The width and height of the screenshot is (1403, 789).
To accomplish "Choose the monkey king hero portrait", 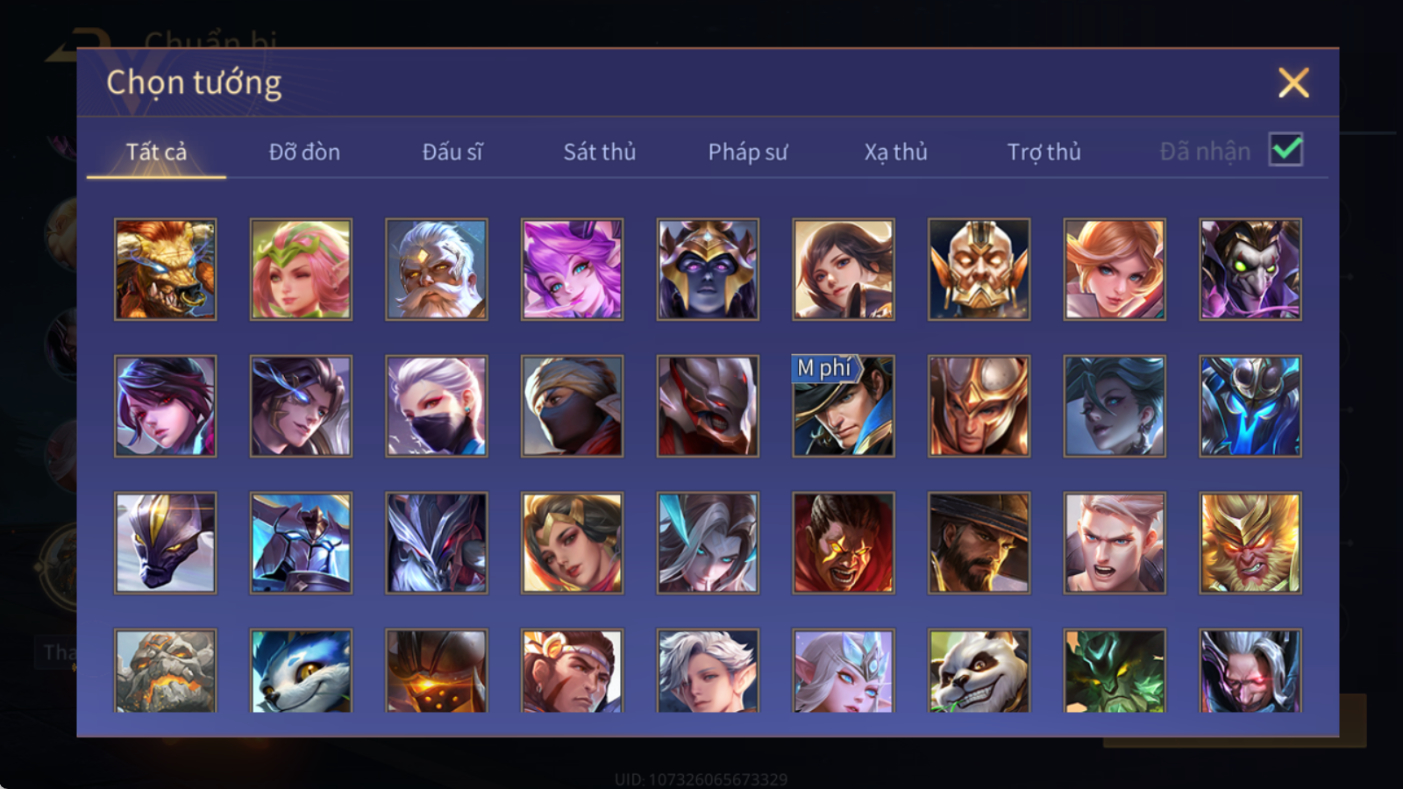I will [x=1251, y=543].
